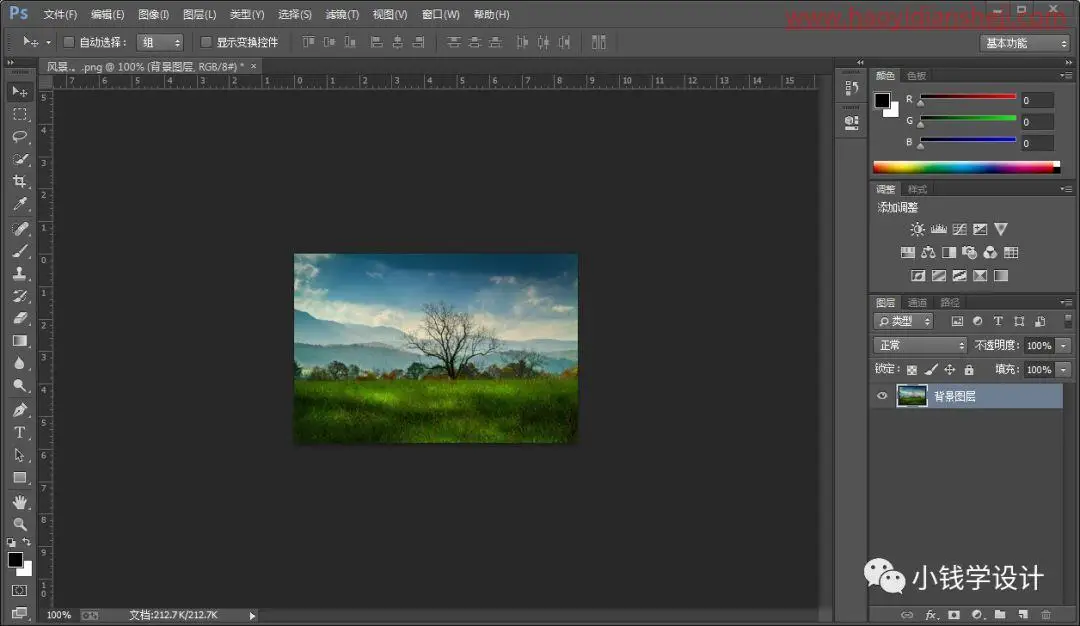This screenshot has height=626, width=1080.
Task: Align top edges button
Action: click(x=309, y=42)
